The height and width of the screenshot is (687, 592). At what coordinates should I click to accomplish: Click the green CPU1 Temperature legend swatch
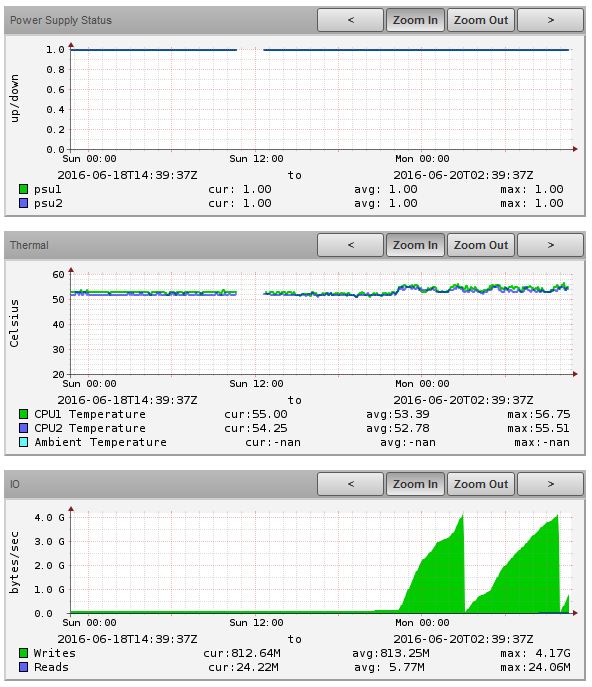click(24, 414)
